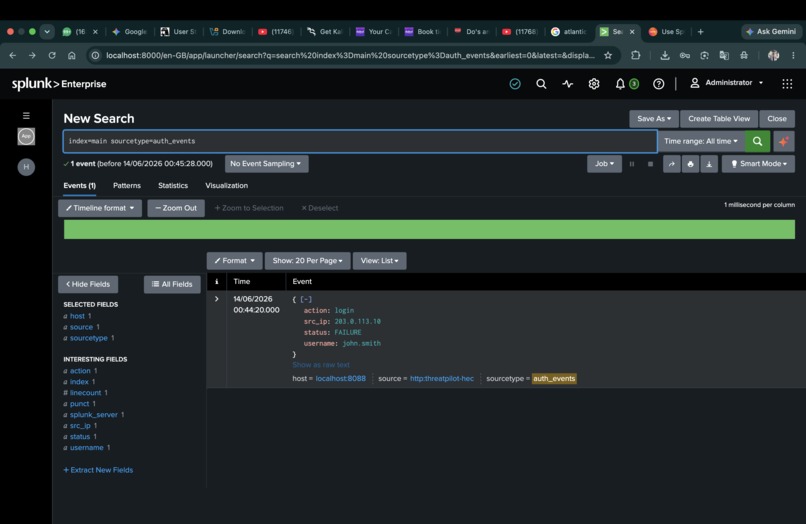Expand the event row details chevron
The width and height of the screenshot is (806, 524).
tap(216, 299)
